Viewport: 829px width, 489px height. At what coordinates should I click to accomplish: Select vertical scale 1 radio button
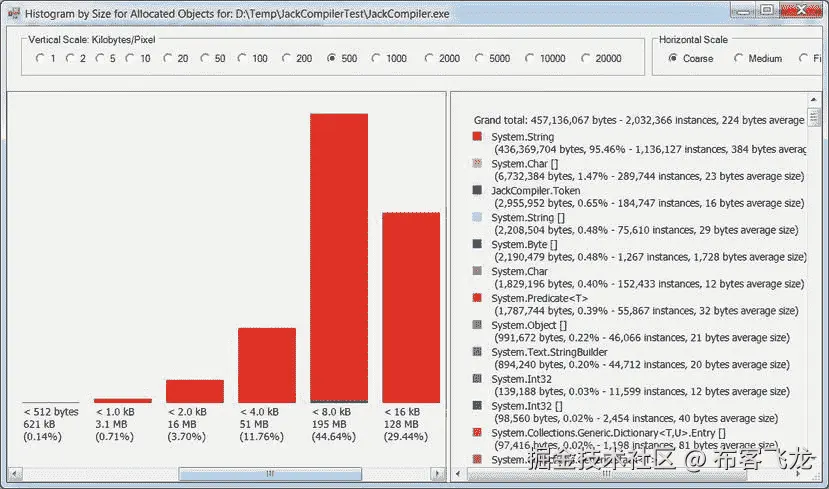40,58
